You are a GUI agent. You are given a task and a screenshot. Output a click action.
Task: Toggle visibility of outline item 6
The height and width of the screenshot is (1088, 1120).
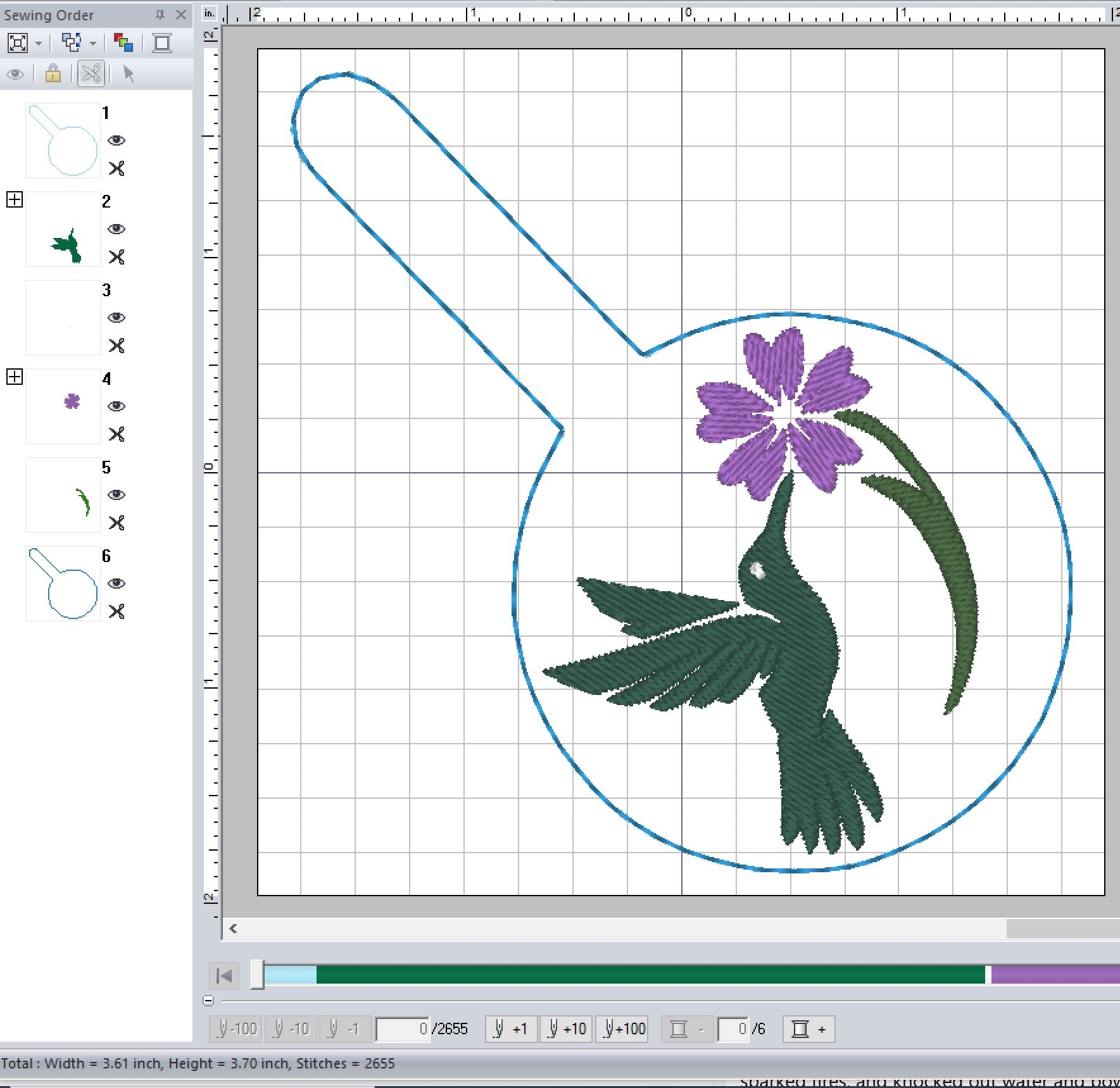(x=116, y=584)
